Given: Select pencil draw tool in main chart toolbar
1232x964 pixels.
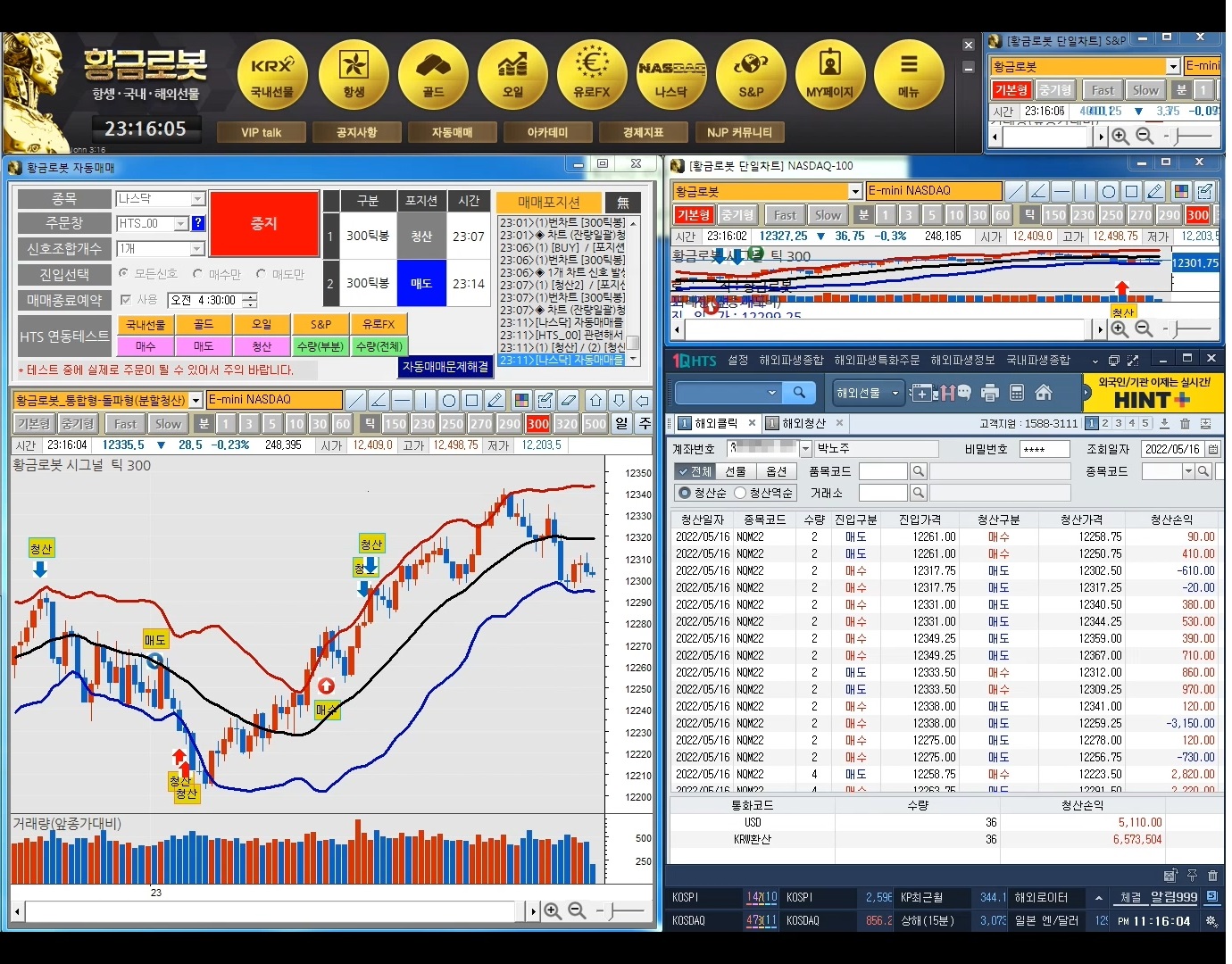Looking at the screenshot, I should [495, 400].
